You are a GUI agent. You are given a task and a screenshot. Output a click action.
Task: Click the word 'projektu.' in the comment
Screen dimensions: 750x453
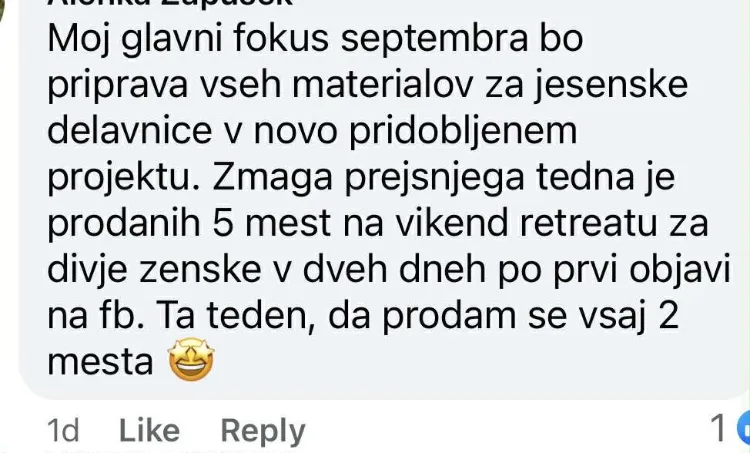(124, 178)
